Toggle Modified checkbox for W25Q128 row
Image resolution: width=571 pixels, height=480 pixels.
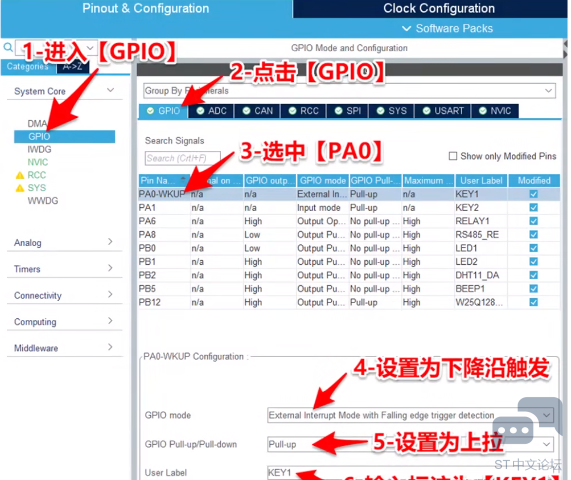533,302
